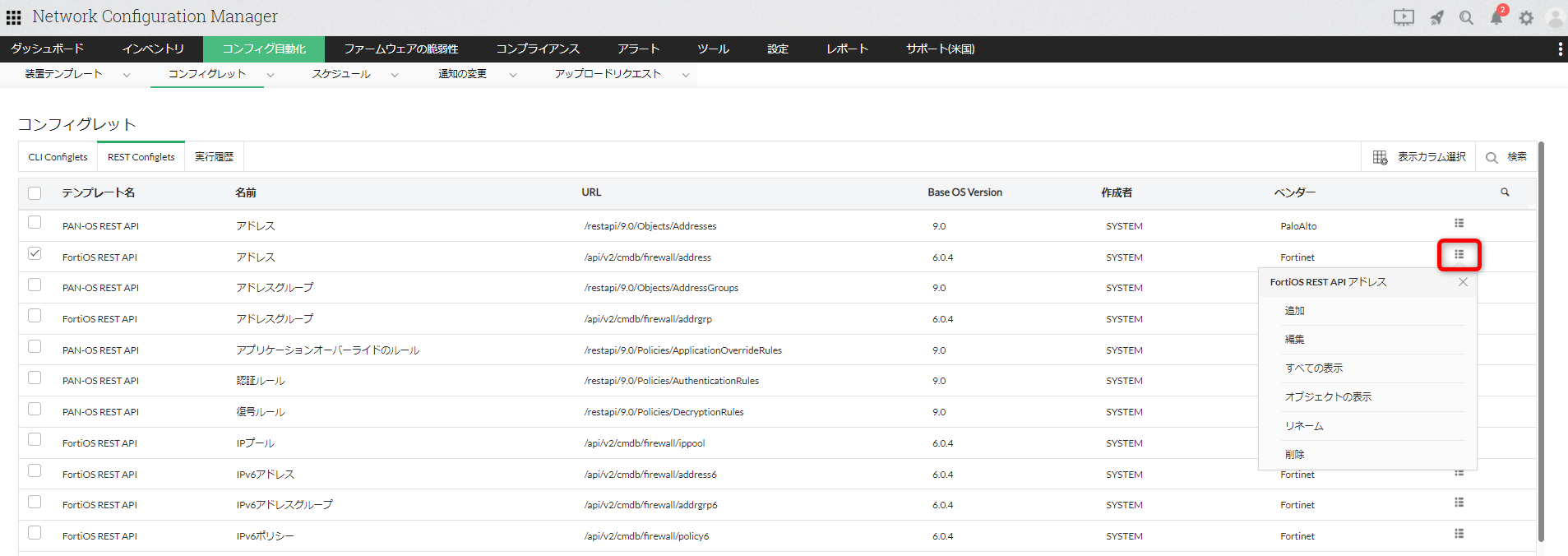
Task: Open the settings gear icon
Action: pos(1526,18)
